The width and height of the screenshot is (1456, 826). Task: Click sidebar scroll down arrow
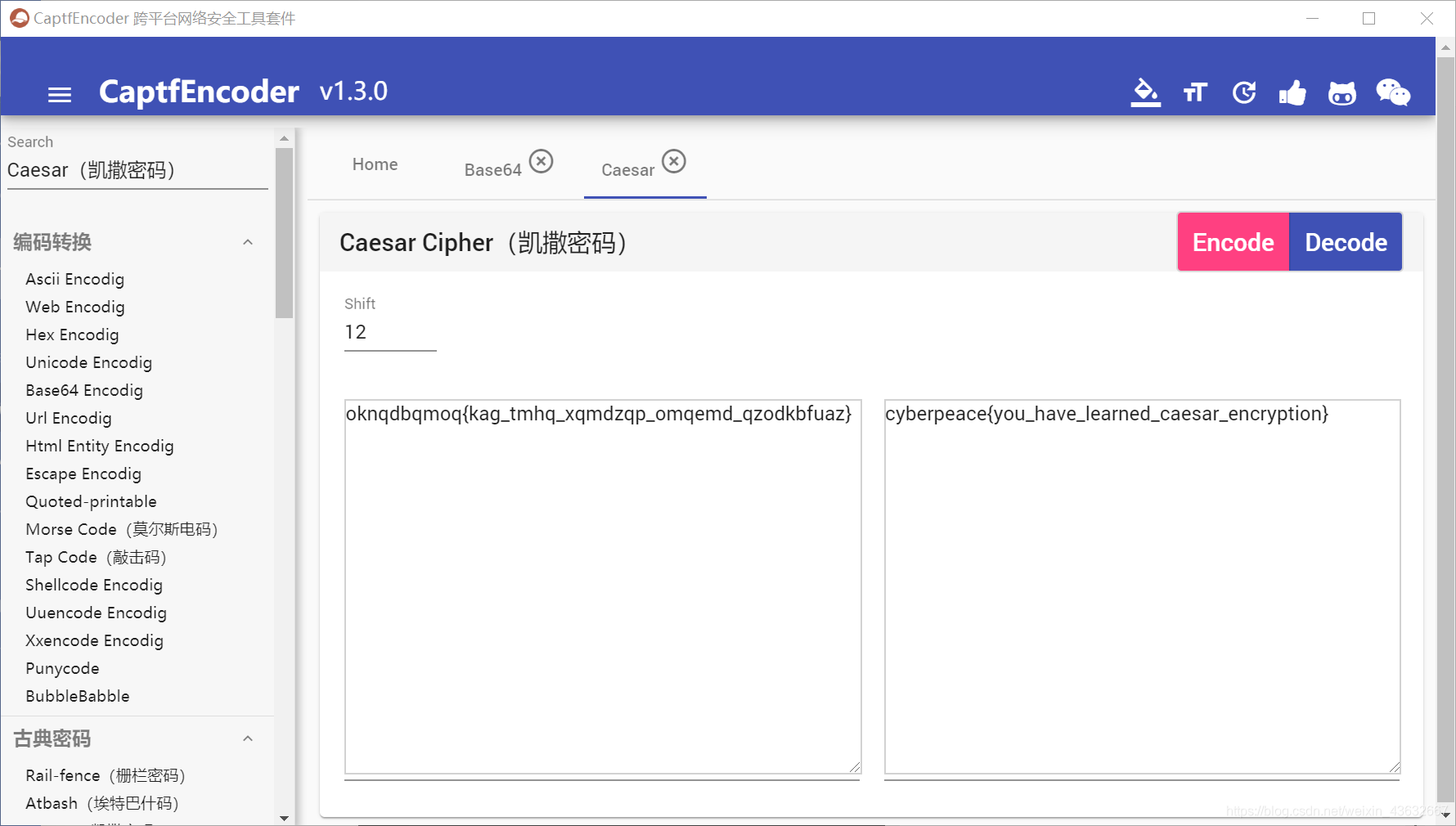tap(284, 818)
